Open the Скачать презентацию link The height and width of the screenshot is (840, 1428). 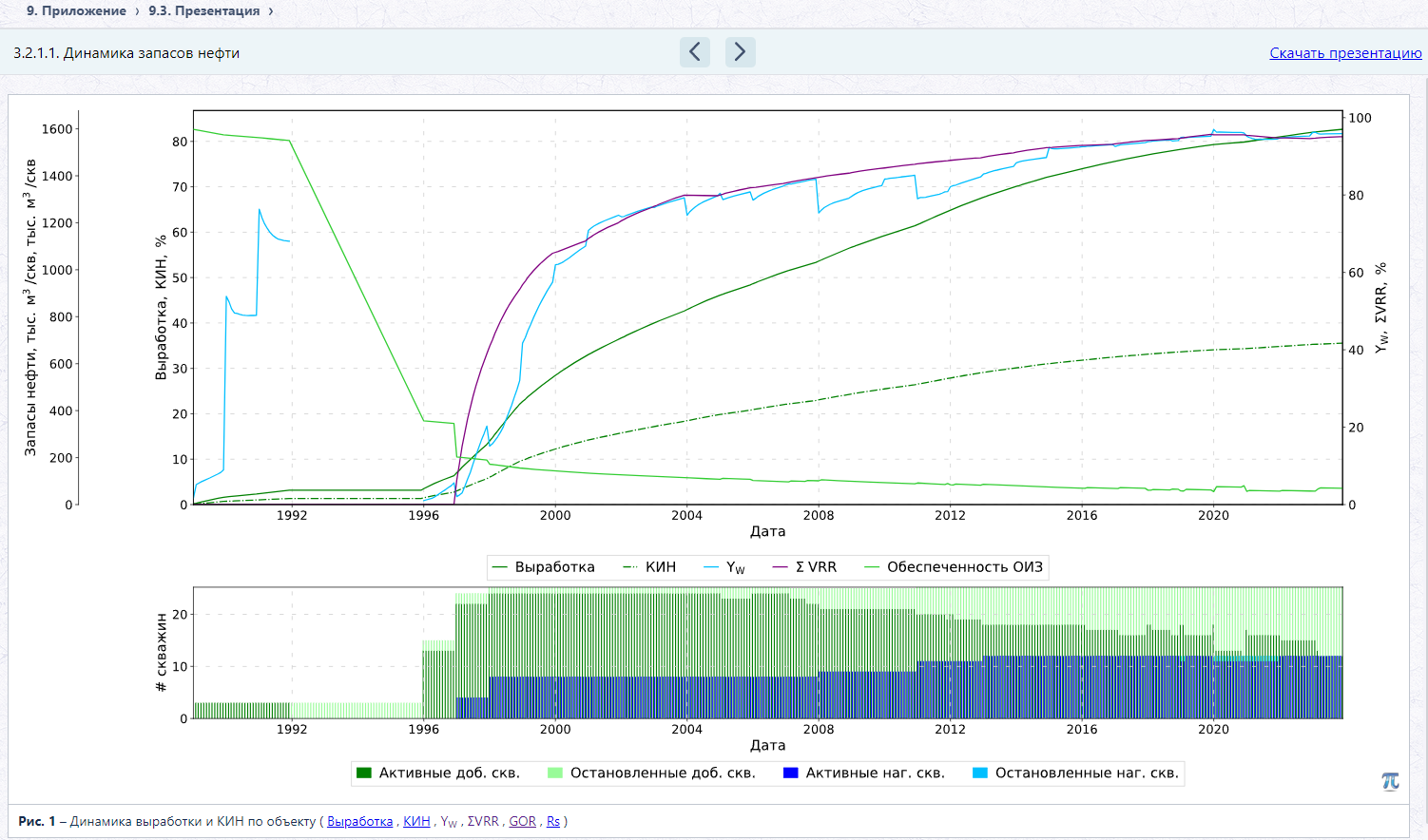point(1345,53)
